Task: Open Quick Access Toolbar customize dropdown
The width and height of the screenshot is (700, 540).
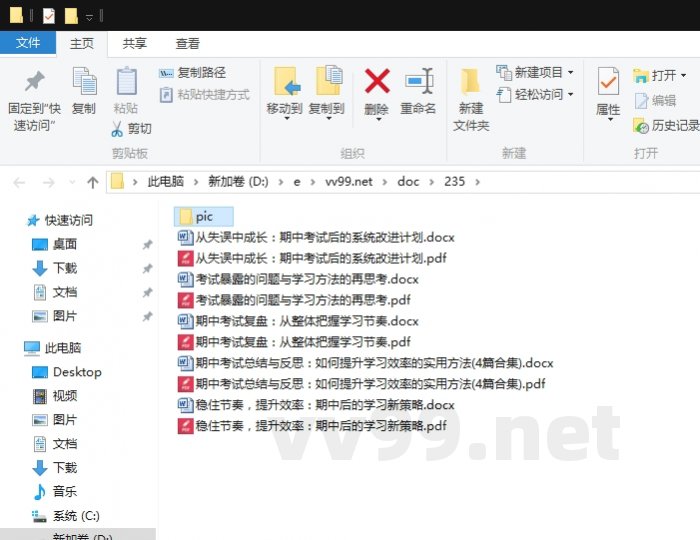Action: (89, 17)
